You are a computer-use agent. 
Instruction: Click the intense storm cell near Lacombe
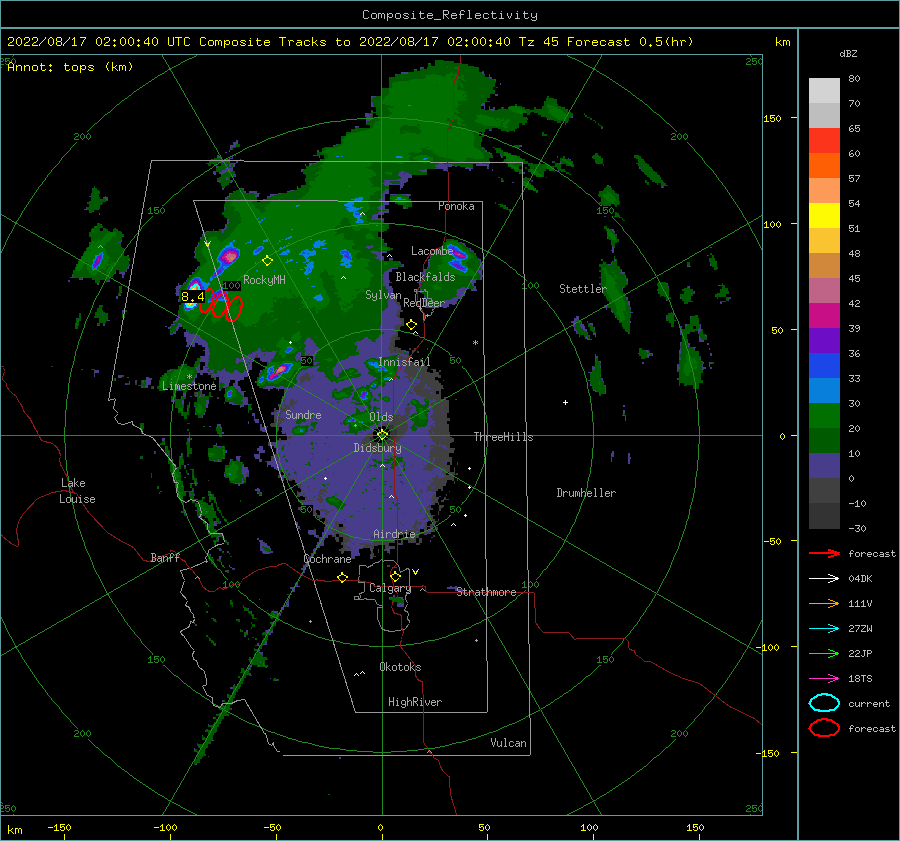pyautogui.click(x=459, y=258)
